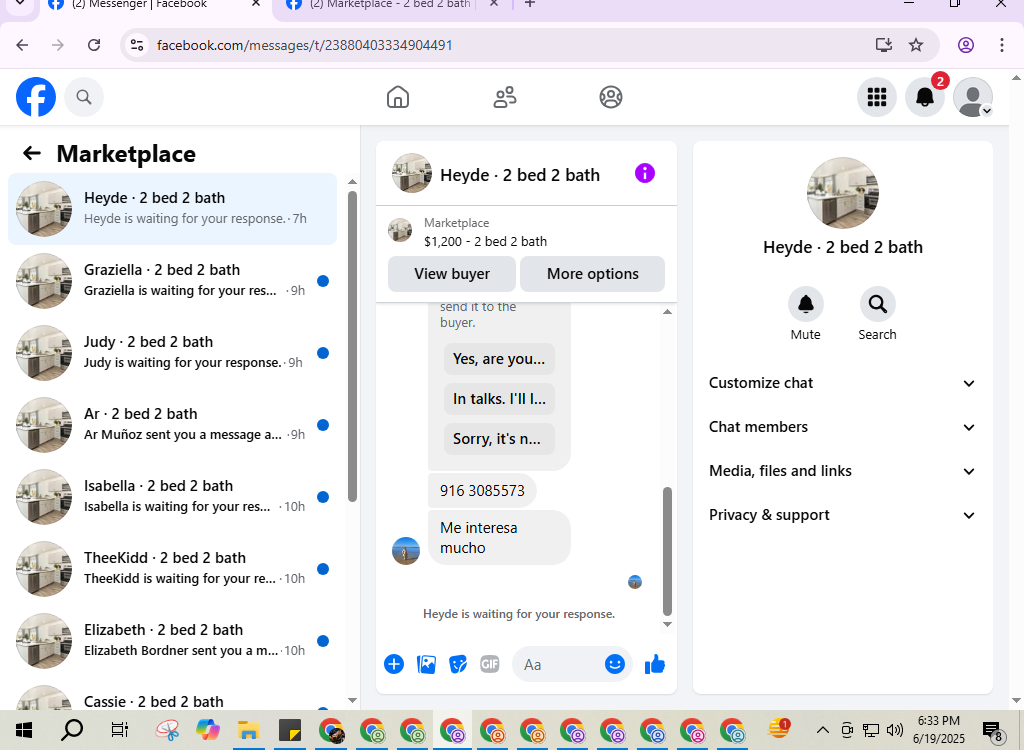Show hidden system tray icons chevron
The image size is (1024, 750).
[823, 730]
